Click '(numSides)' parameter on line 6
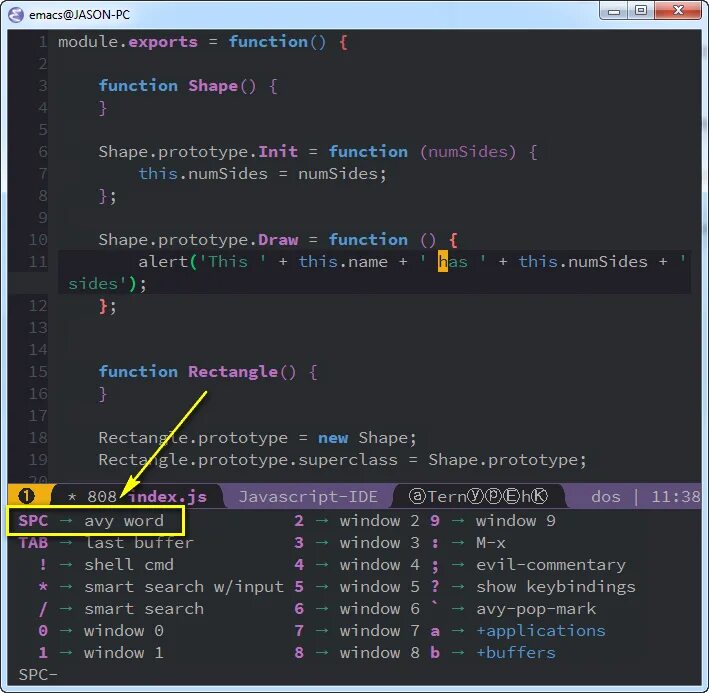Image resolution: width=709 pixels, height=693 pixels. [468, 152]
